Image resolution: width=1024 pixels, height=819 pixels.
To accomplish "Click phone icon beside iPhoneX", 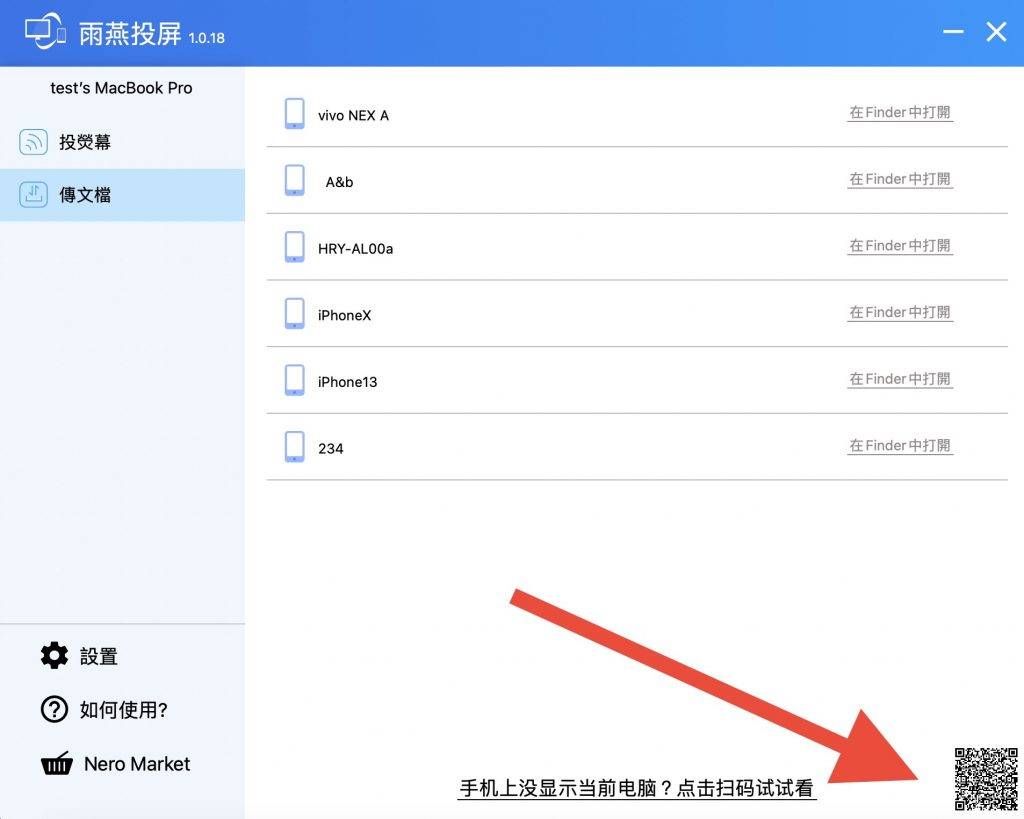I will 295,313.
